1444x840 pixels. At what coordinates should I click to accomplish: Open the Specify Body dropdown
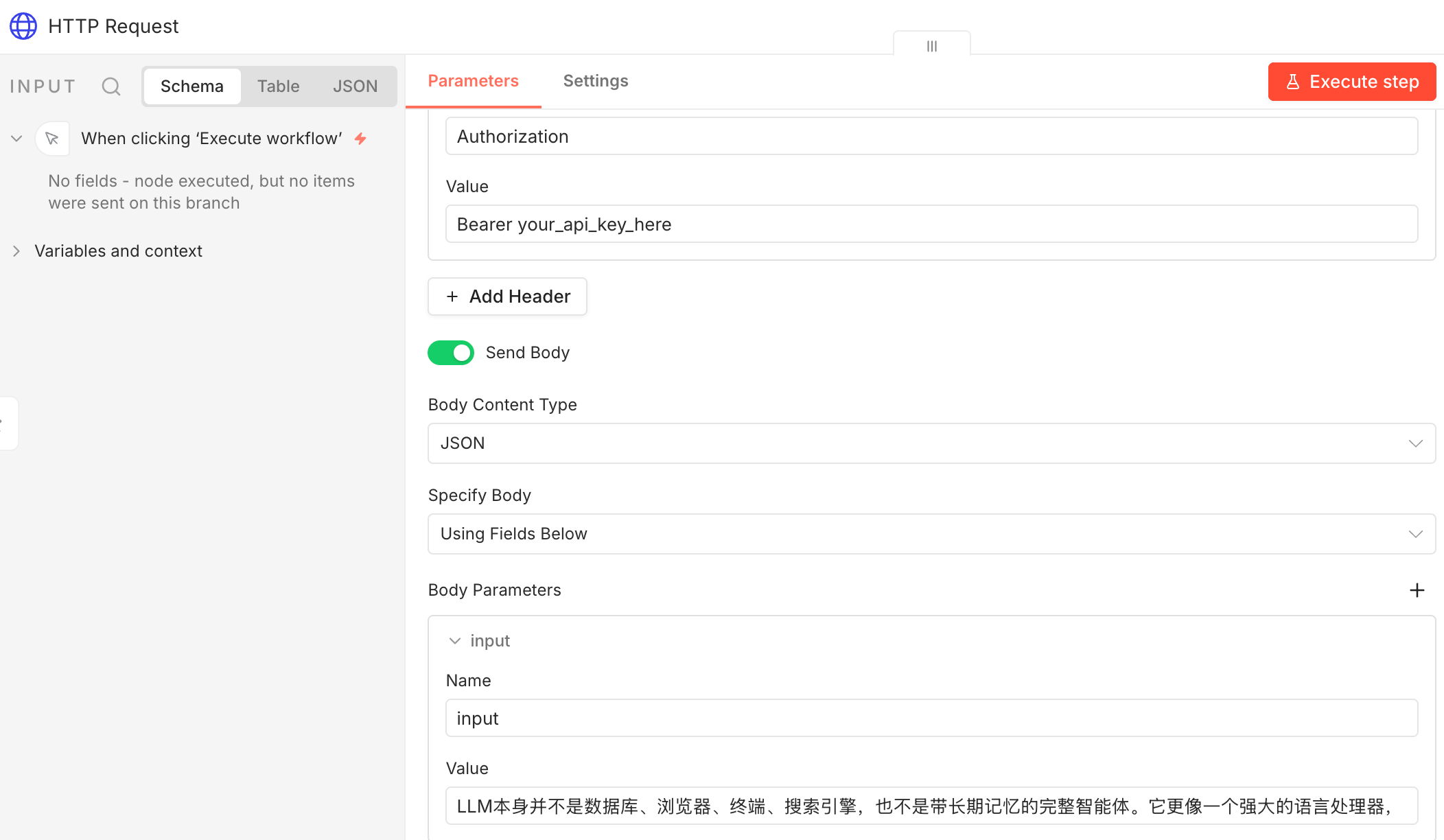931,534
